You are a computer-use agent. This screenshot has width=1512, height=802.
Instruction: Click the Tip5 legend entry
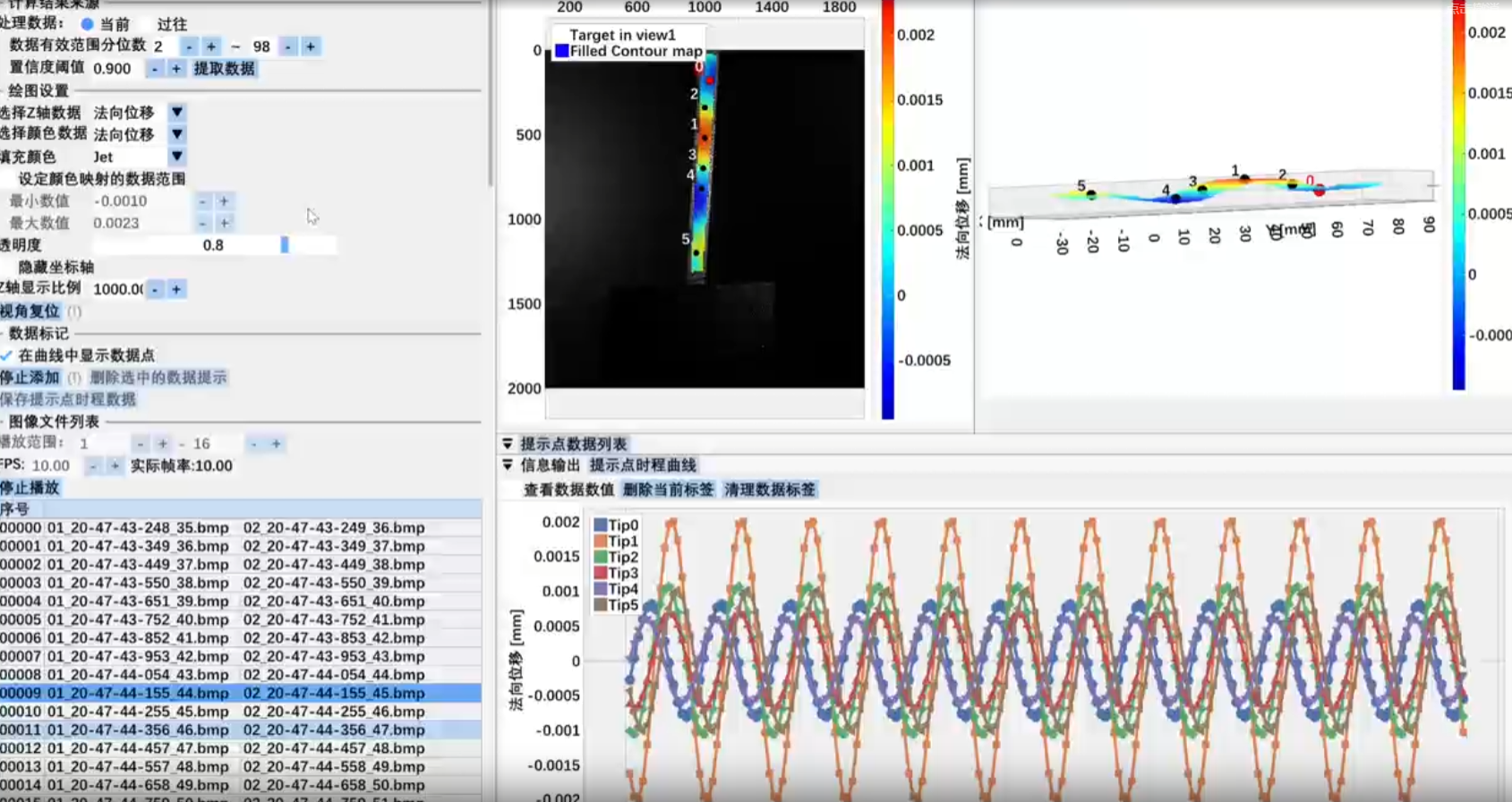click(x=616, y=605)
